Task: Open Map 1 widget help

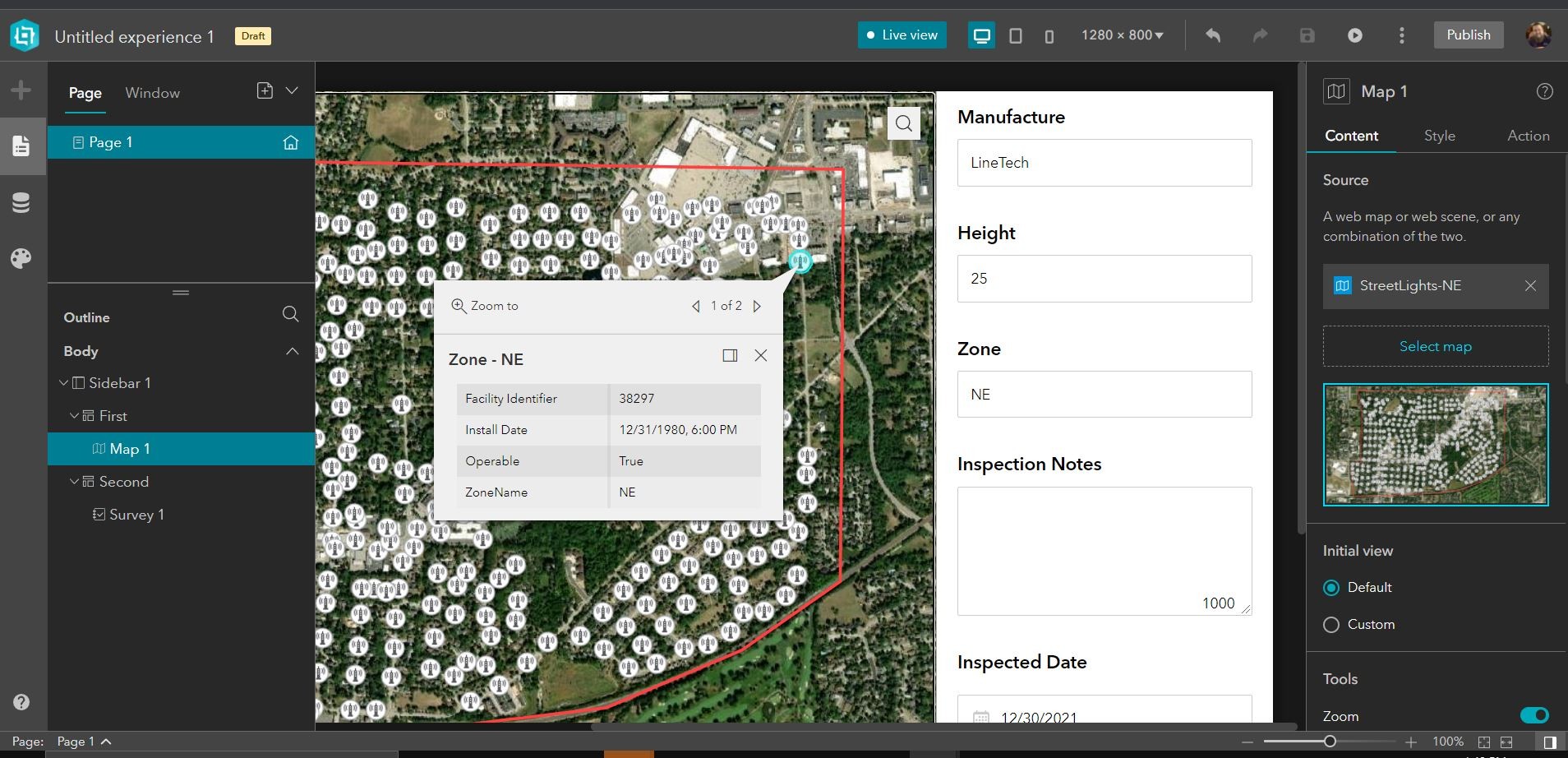Action: click(x=1545, y=91)
